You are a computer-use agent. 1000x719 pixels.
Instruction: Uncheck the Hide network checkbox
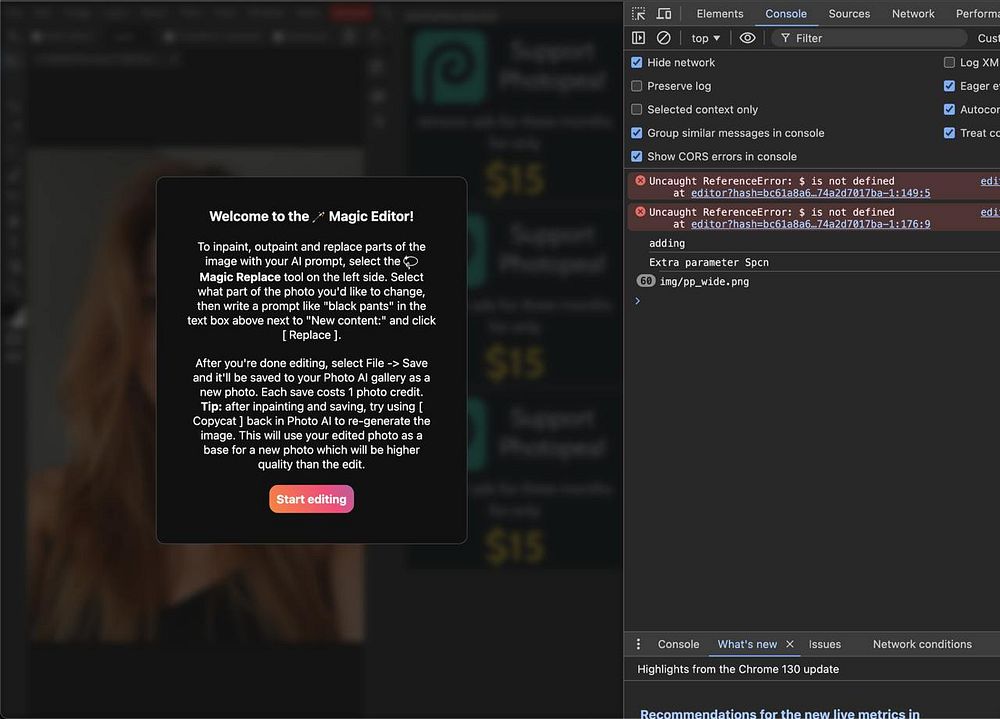[636, 63]
